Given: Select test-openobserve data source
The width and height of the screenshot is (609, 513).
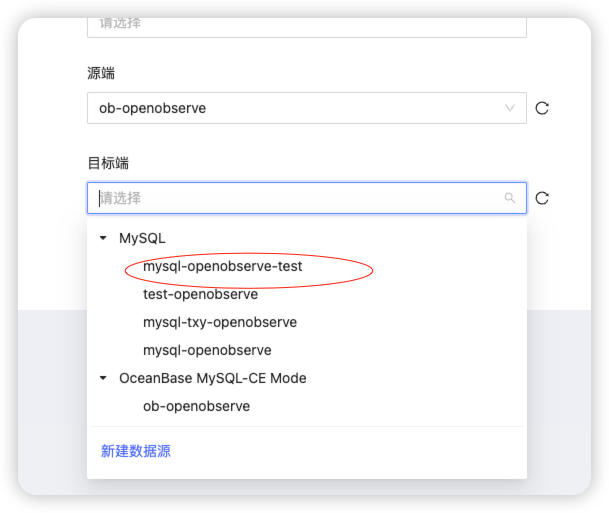Looking at the screenshot, I should point(200,294).
